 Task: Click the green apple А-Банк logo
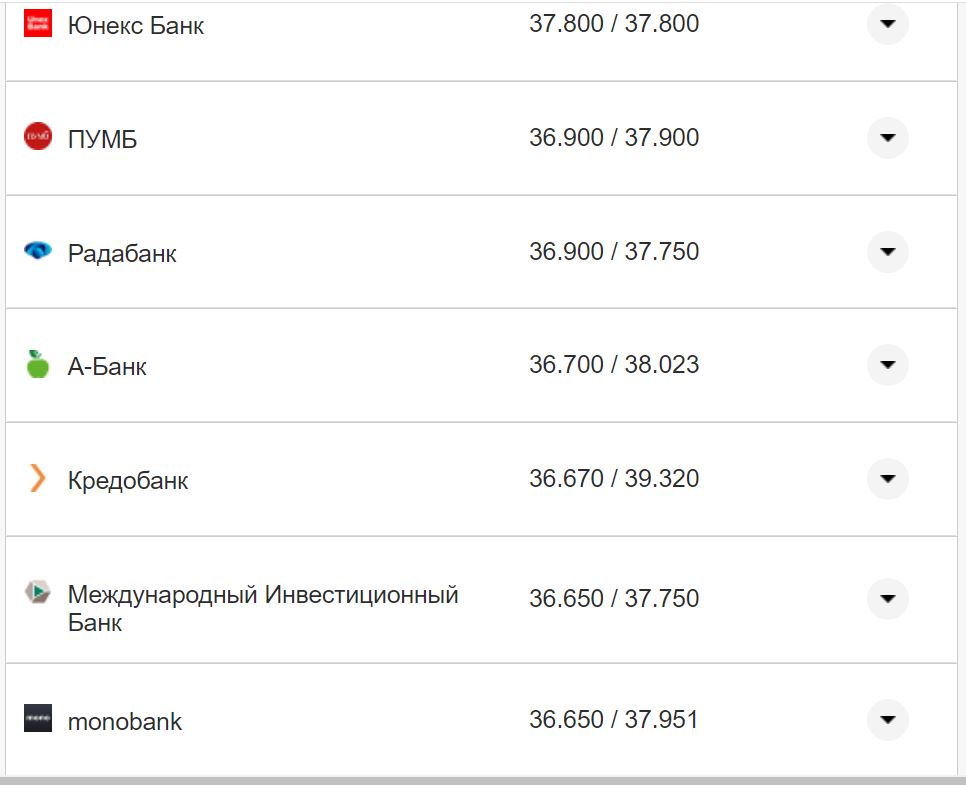[37, 364]
